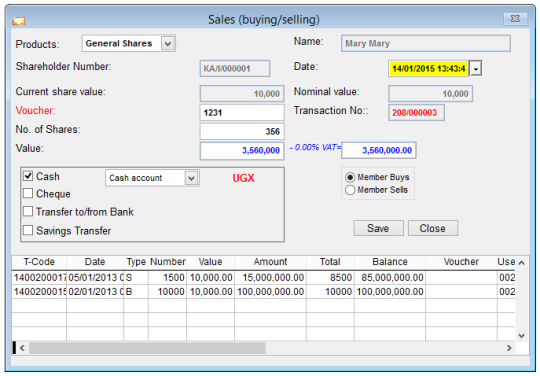The image size is (540, 376).
Task: Click the table scroll up arrow
Action: point(522,263)
